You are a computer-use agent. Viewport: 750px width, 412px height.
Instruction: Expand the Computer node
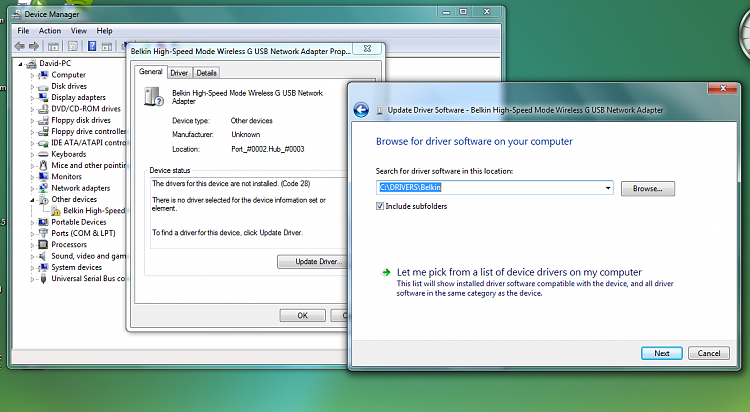(33, 75)
